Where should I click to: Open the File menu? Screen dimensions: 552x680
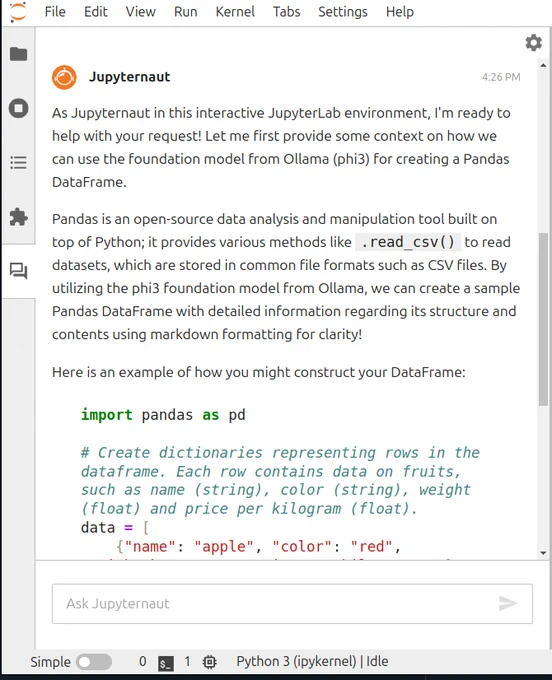point(55,12)
